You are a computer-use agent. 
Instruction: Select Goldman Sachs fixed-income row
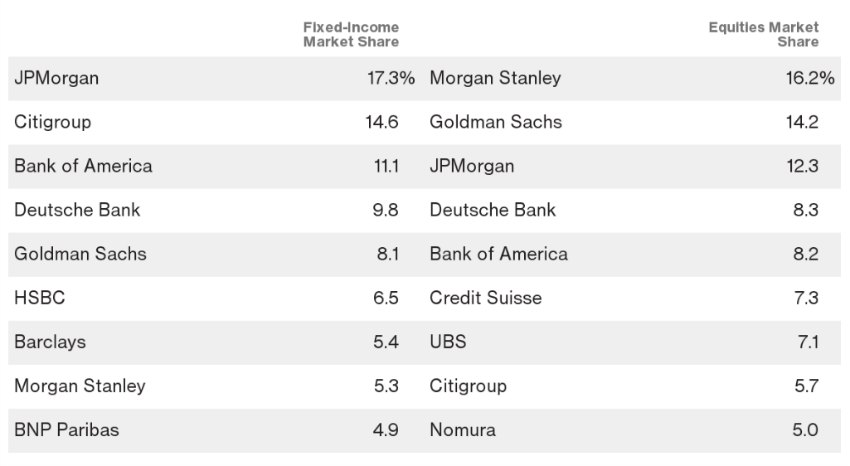pos(80,254)
